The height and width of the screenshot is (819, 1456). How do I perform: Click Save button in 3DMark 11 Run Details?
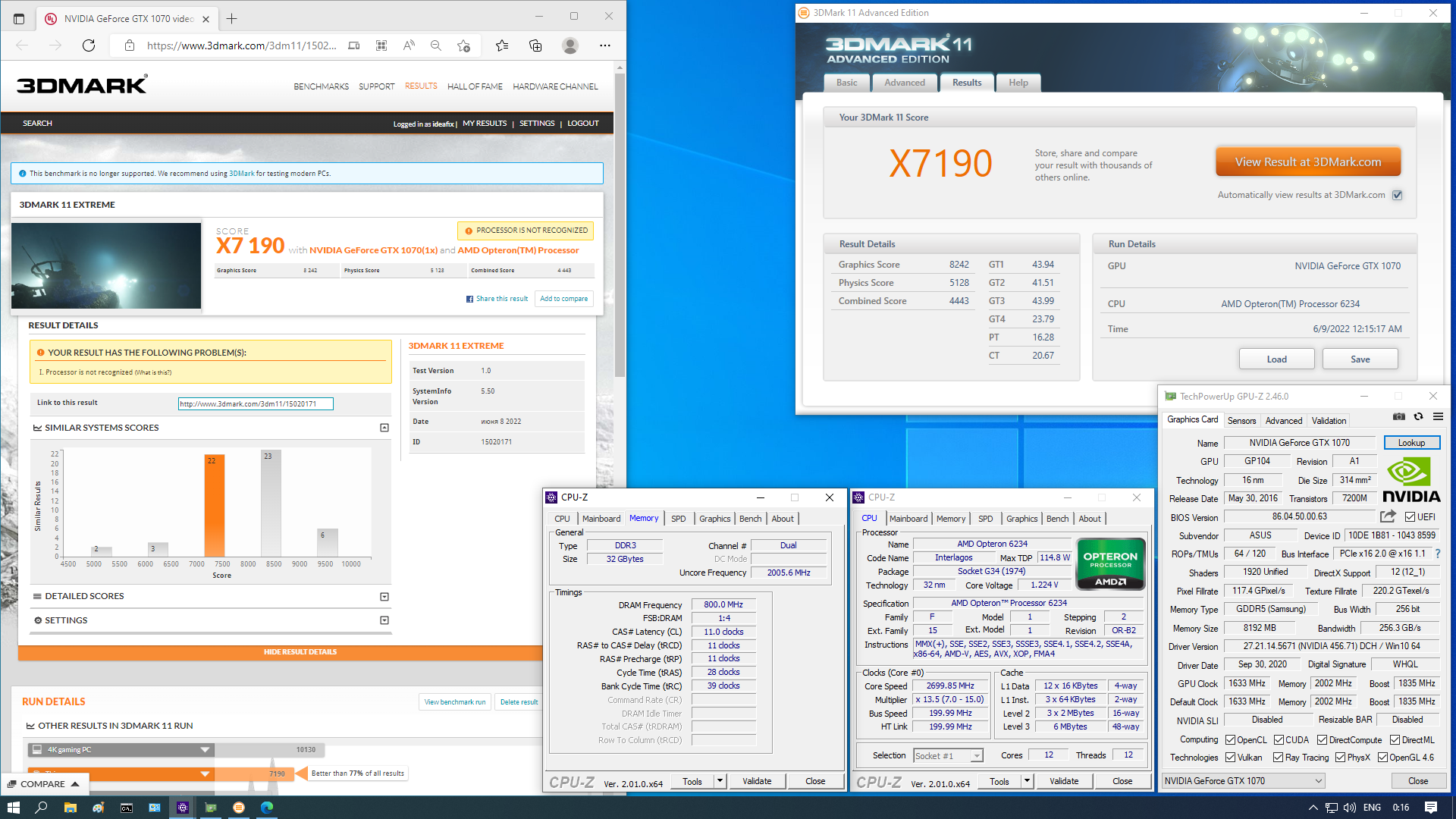tap(1360, 359)
